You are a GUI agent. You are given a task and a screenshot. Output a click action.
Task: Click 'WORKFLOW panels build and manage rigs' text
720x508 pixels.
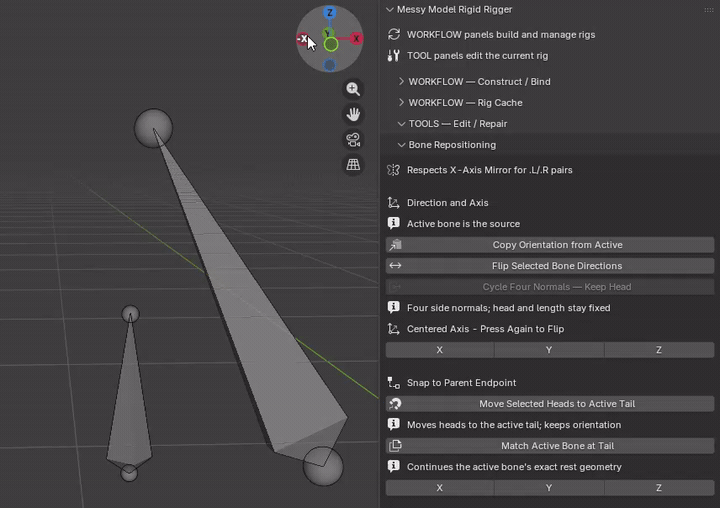501,34
